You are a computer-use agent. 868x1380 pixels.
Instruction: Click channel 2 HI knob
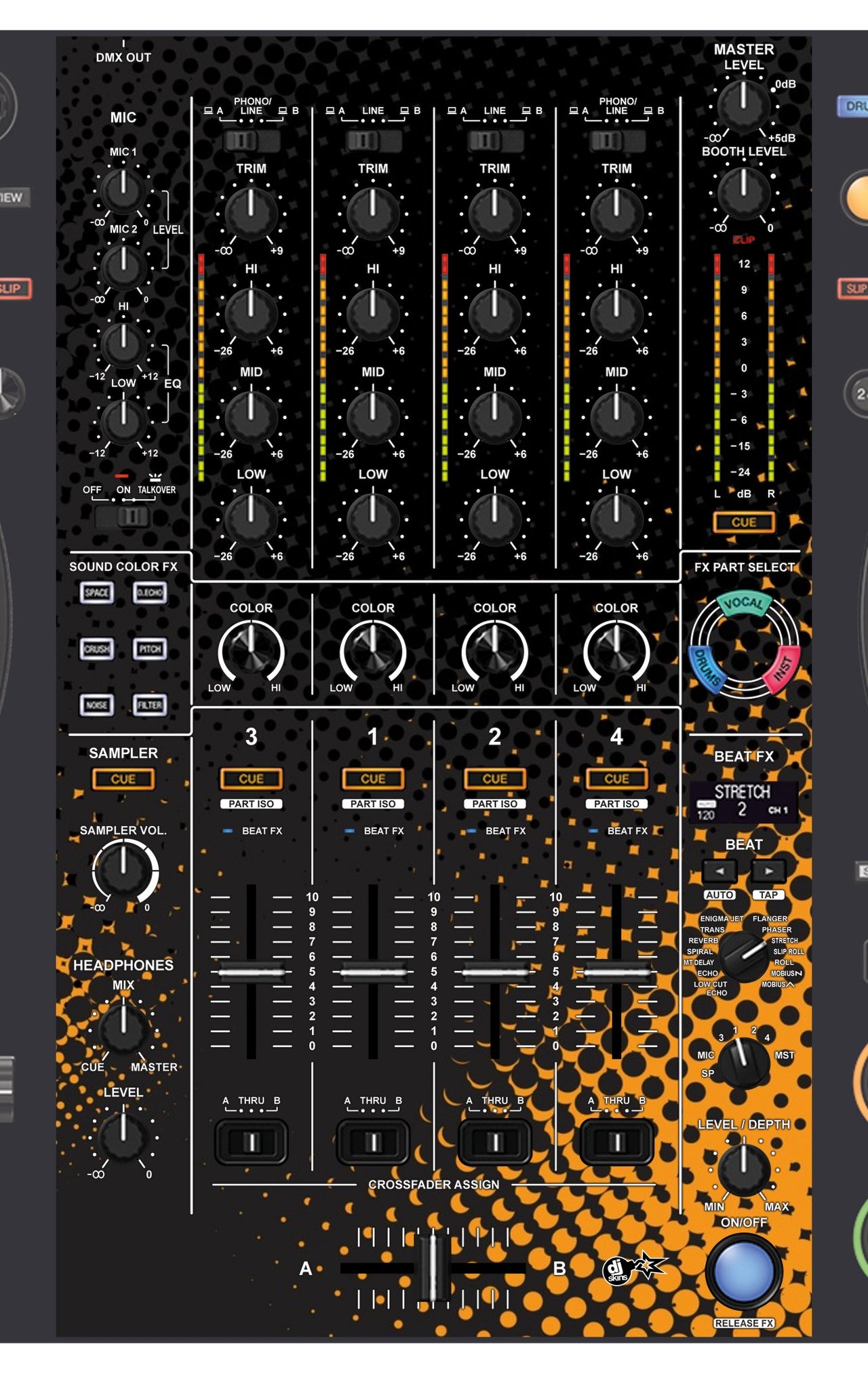[x=495, y=314]
